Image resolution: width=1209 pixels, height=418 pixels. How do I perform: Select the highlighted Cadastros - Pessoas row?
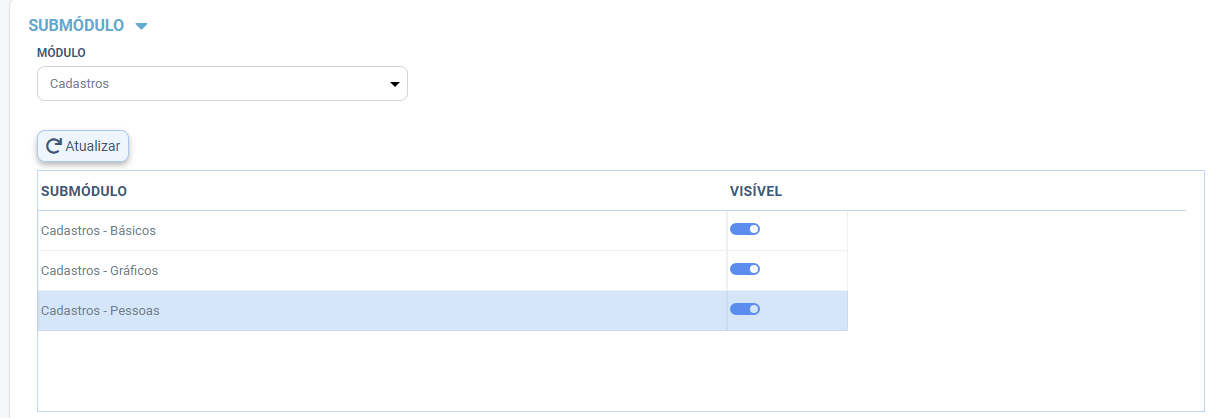coord(442,310)
